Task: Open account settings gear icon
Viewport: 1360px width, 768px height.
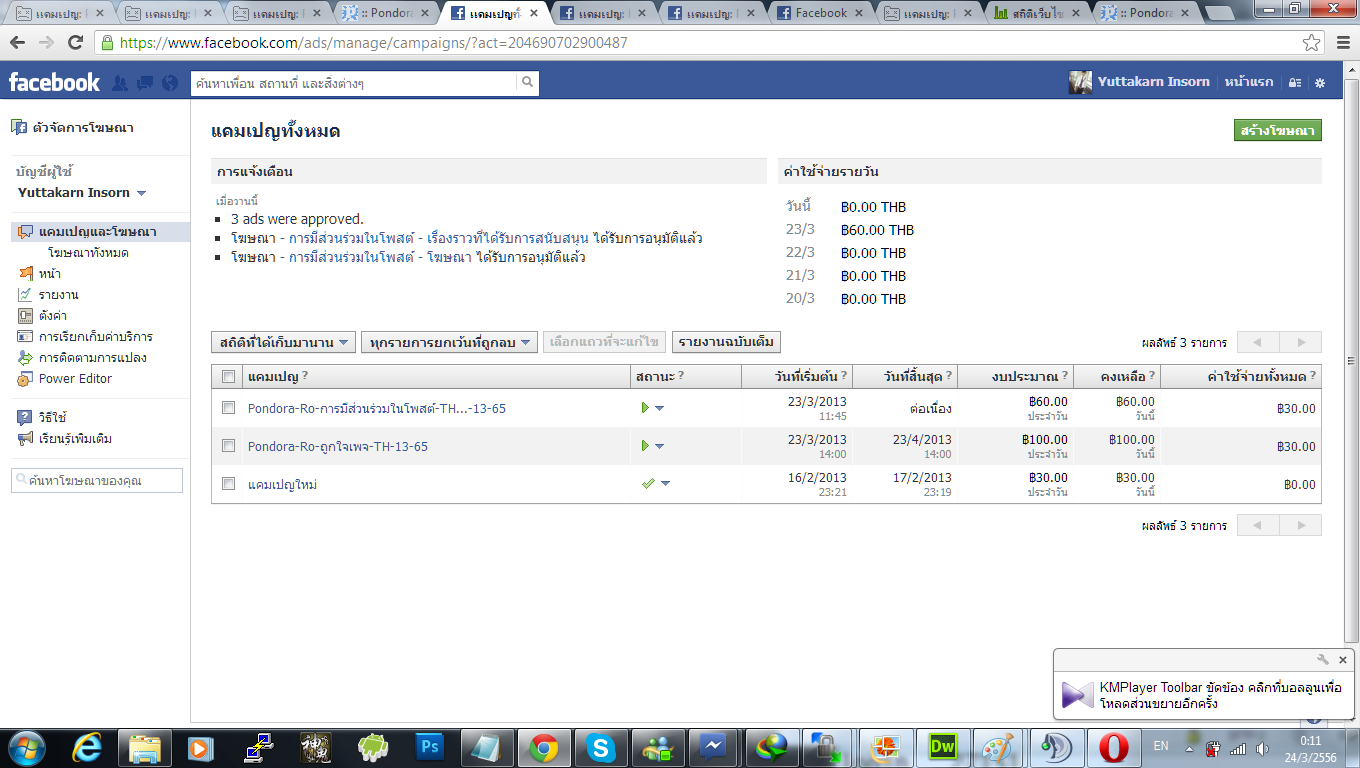Action: [1320, 83]
